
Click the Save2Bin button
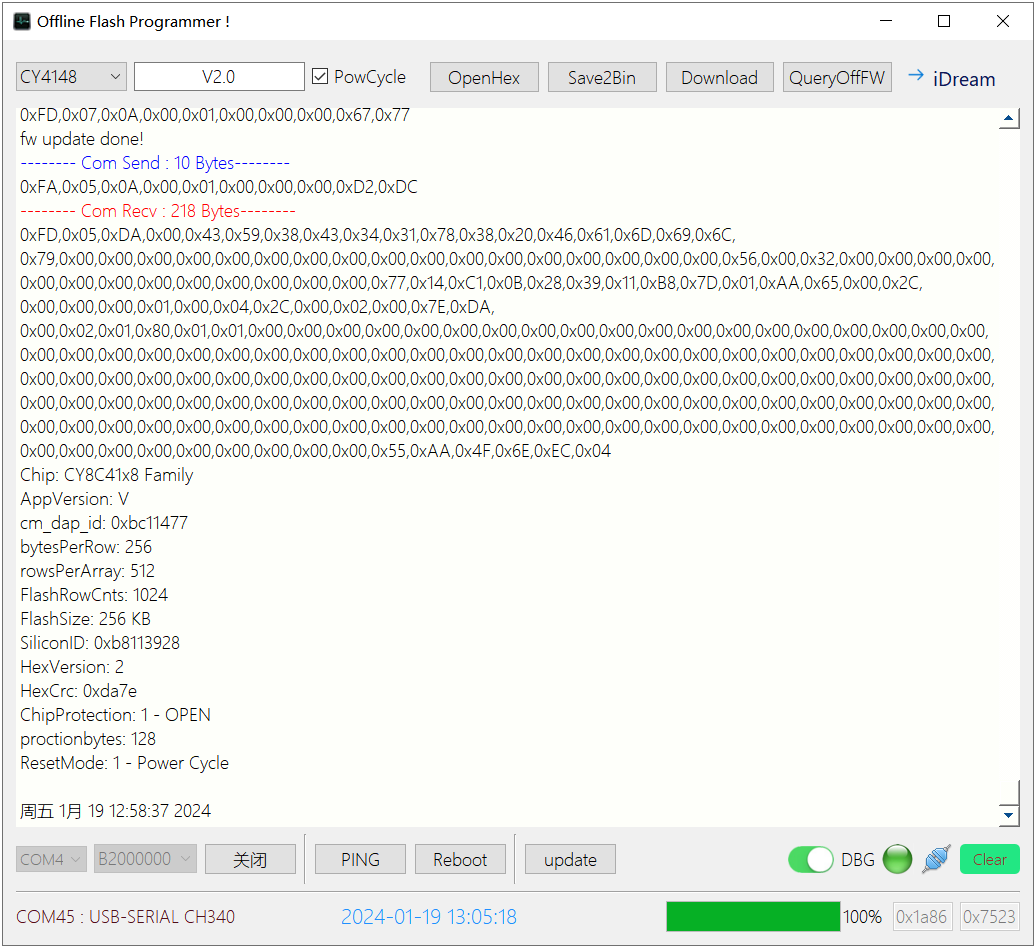[602, 78]
